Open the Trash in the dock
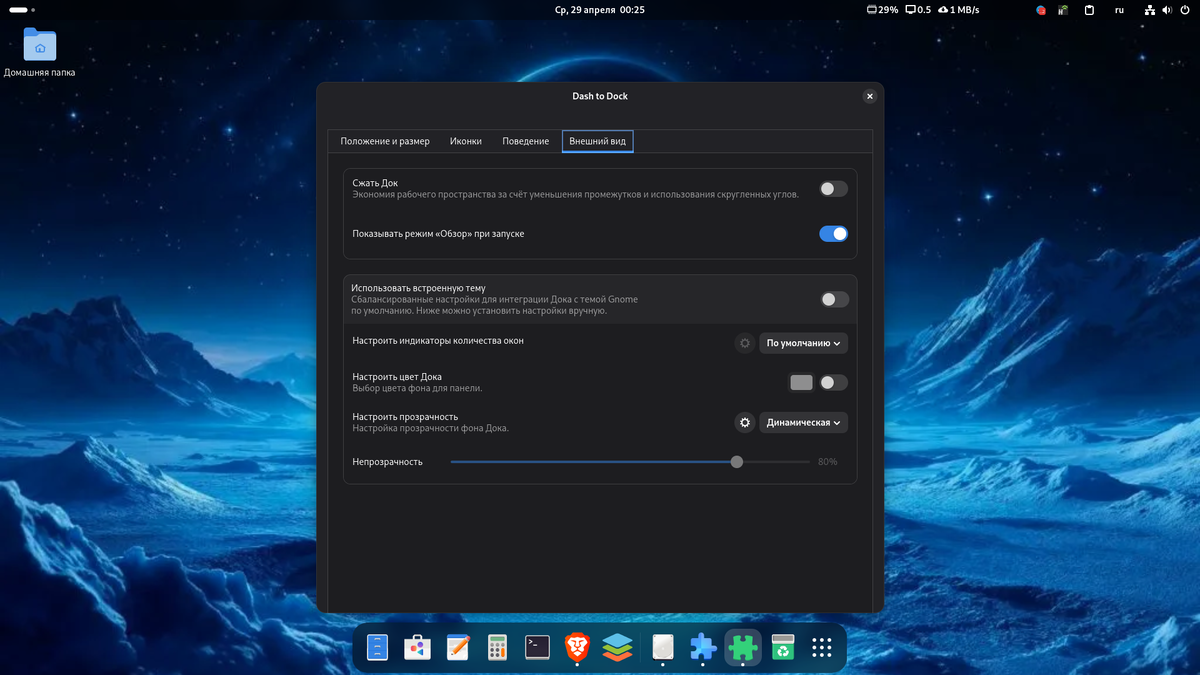The width and height of the screenshot is (1200, 675). coord(783,648)
